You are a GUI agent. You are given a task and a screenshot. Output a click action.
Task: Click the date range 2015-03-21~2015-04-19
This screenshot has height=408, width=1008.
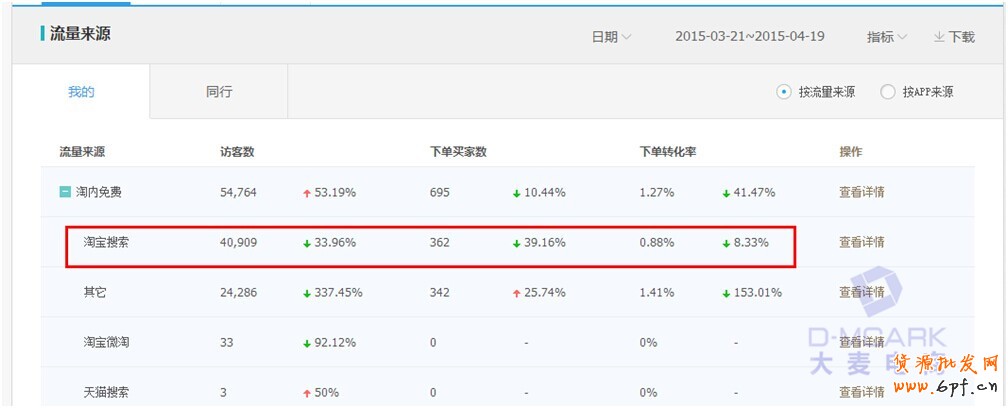[x=749, y=37]
